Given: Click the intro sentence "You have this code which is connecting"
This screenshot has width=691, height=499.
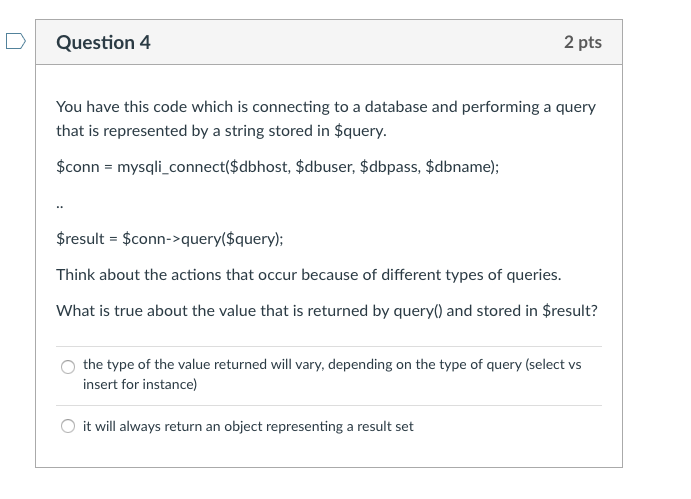Looking at the screenshot, I should click(x=326, y=119).
